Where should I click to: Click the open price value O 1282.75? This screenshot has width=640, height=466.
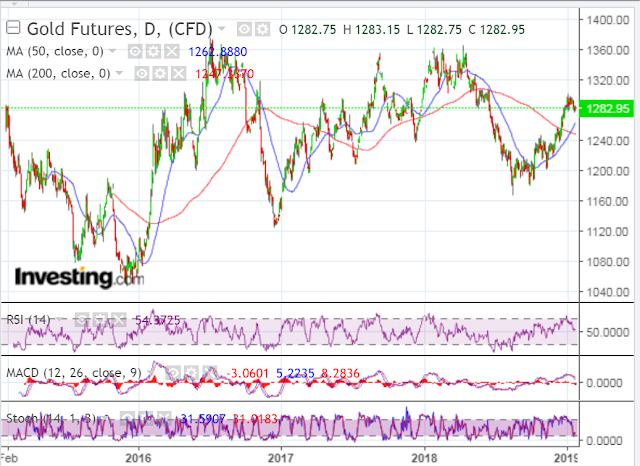pyautogui.click(x=308, y=30)
